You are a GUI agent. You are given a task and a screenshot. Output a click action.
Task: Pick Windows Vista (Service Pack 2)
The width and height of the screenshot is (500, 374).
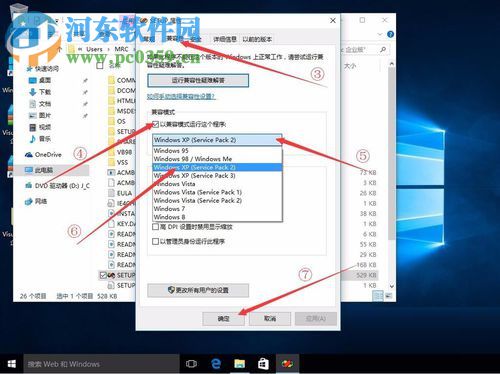[217, 201]
